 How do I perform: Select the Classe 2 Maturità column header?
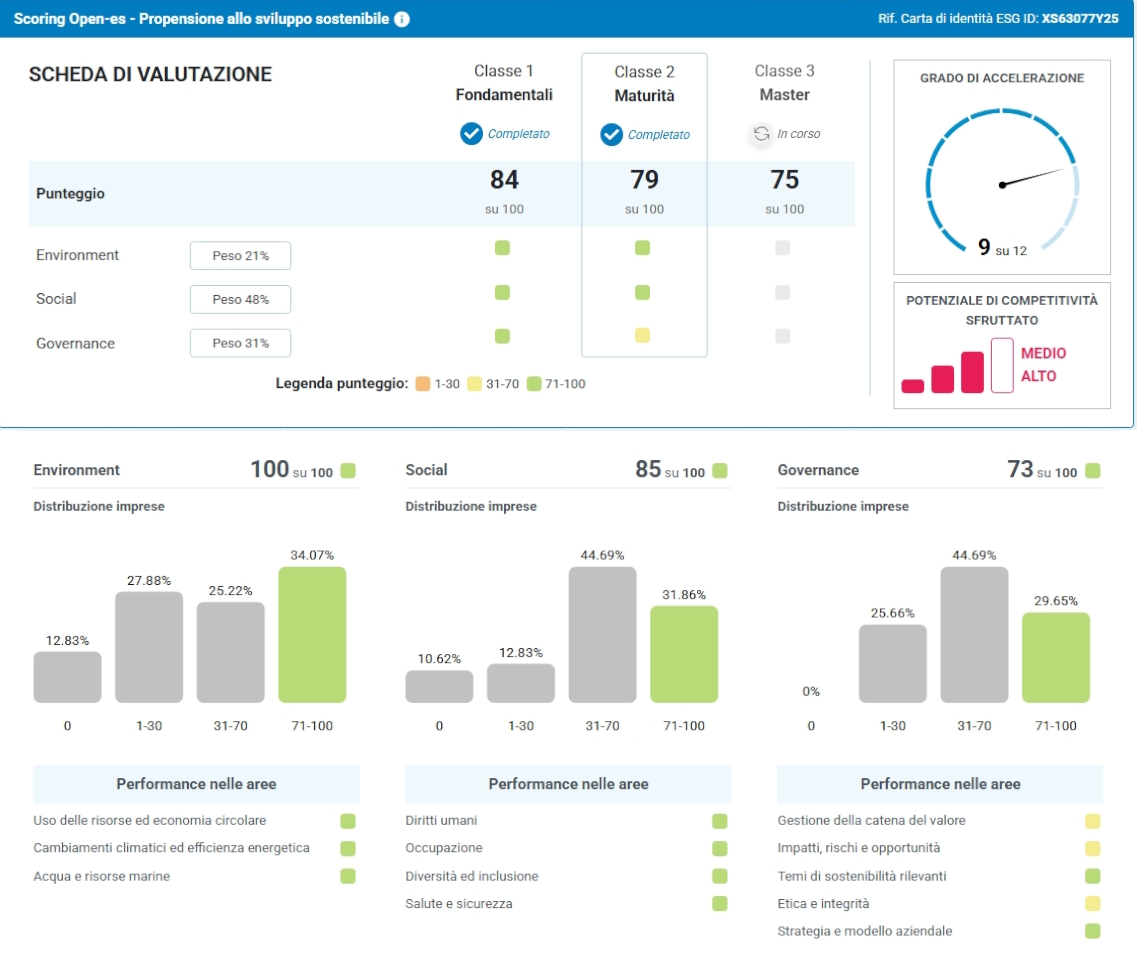[x=644, y=83]
